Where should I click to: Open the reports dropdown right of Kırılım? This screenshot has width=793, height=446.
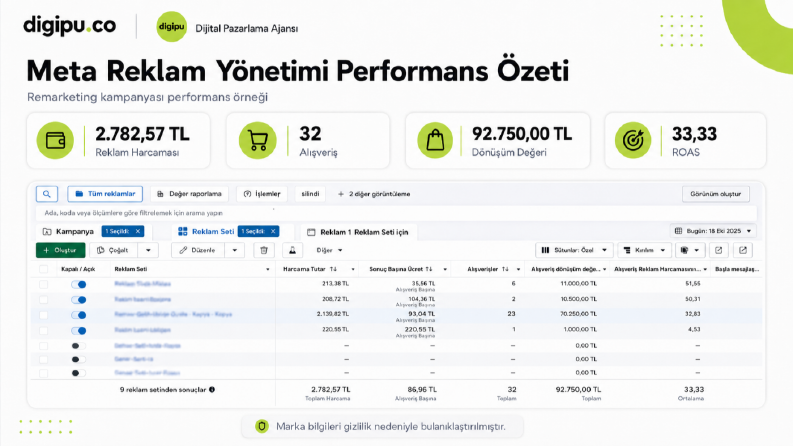point(690,250)
